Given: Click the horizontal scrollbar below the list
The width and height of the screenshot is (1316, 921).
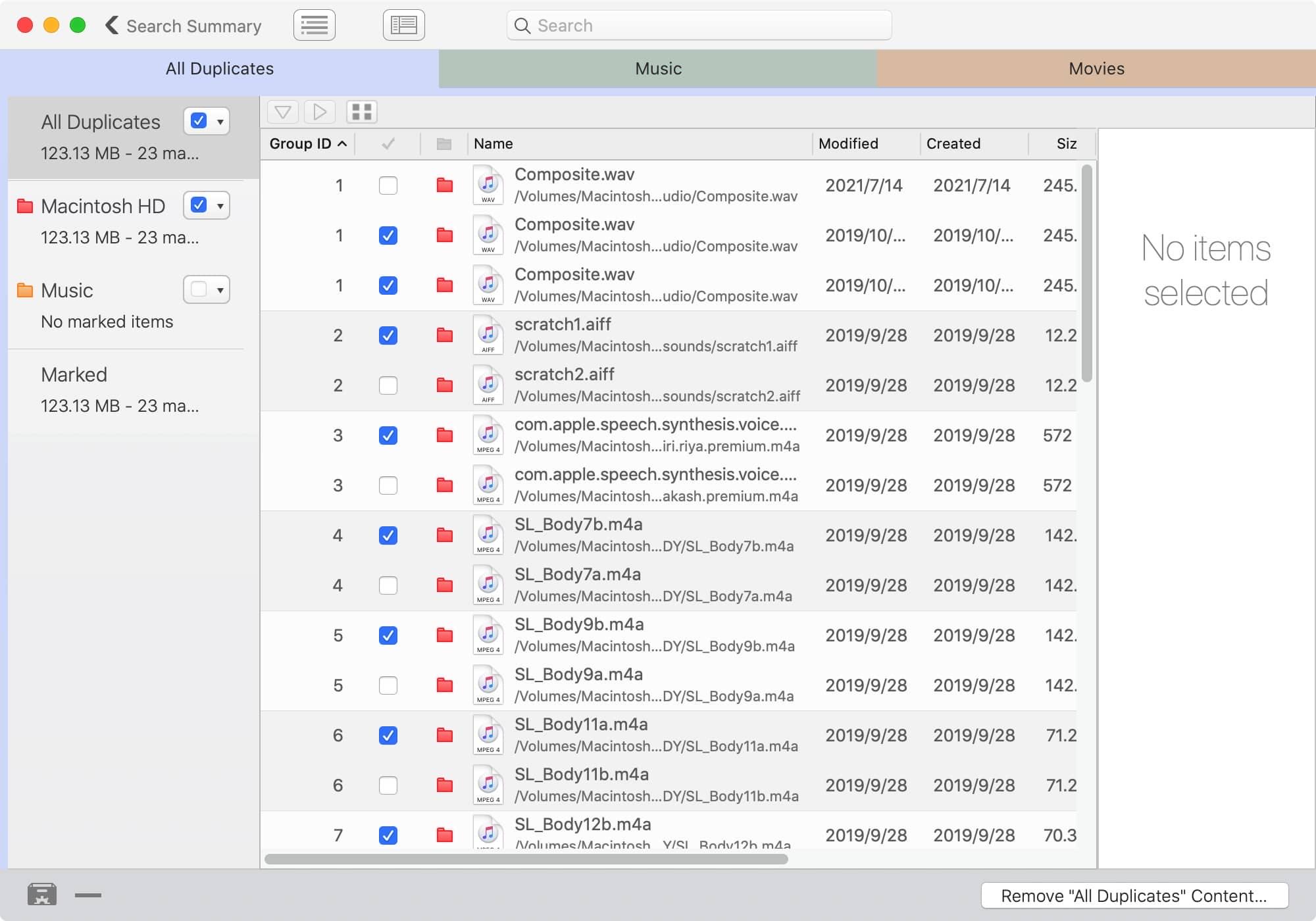Looking at the screenshot, I should [526, 859].
